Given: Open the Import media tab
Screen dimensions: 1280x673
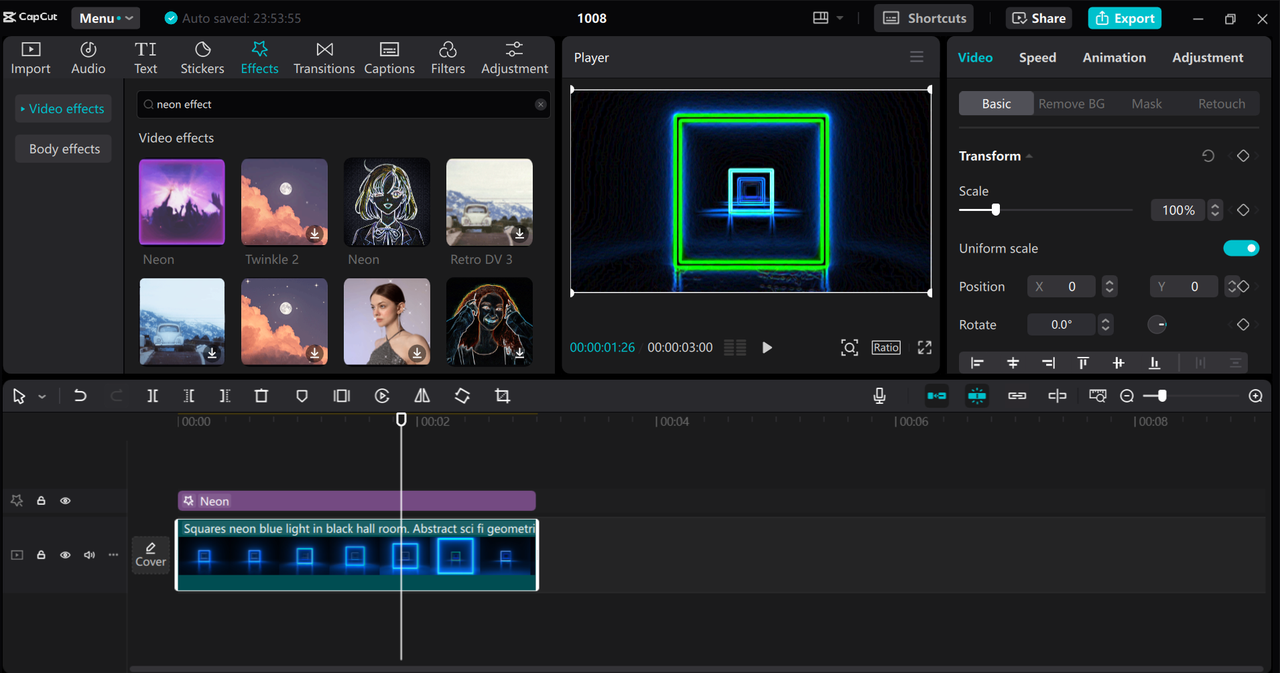Looking at the screenshot, I should pyautogui.click(x=30, y=58).
